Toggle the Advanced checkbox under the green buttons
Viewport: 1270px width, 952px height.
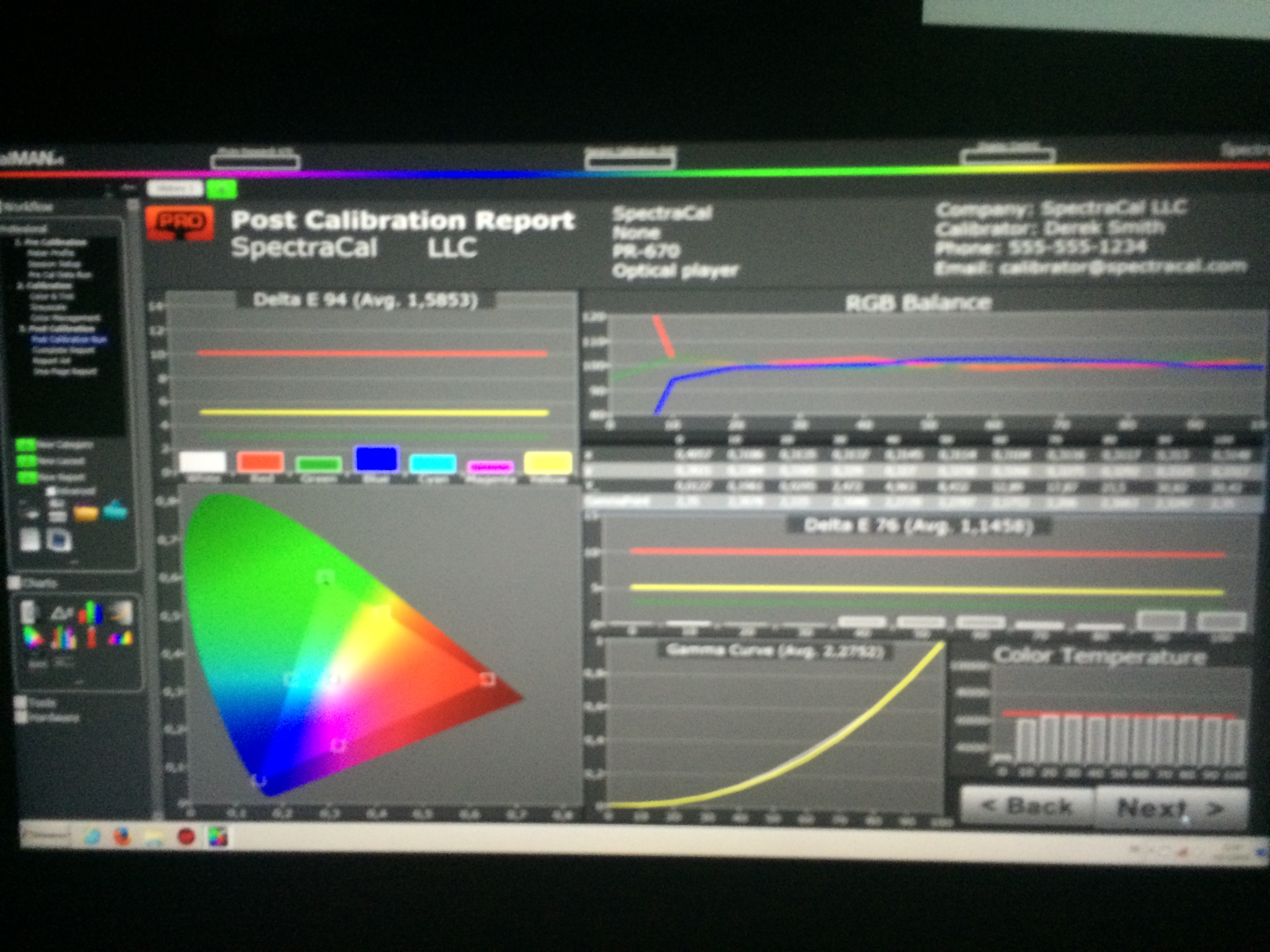pos(51,491)
